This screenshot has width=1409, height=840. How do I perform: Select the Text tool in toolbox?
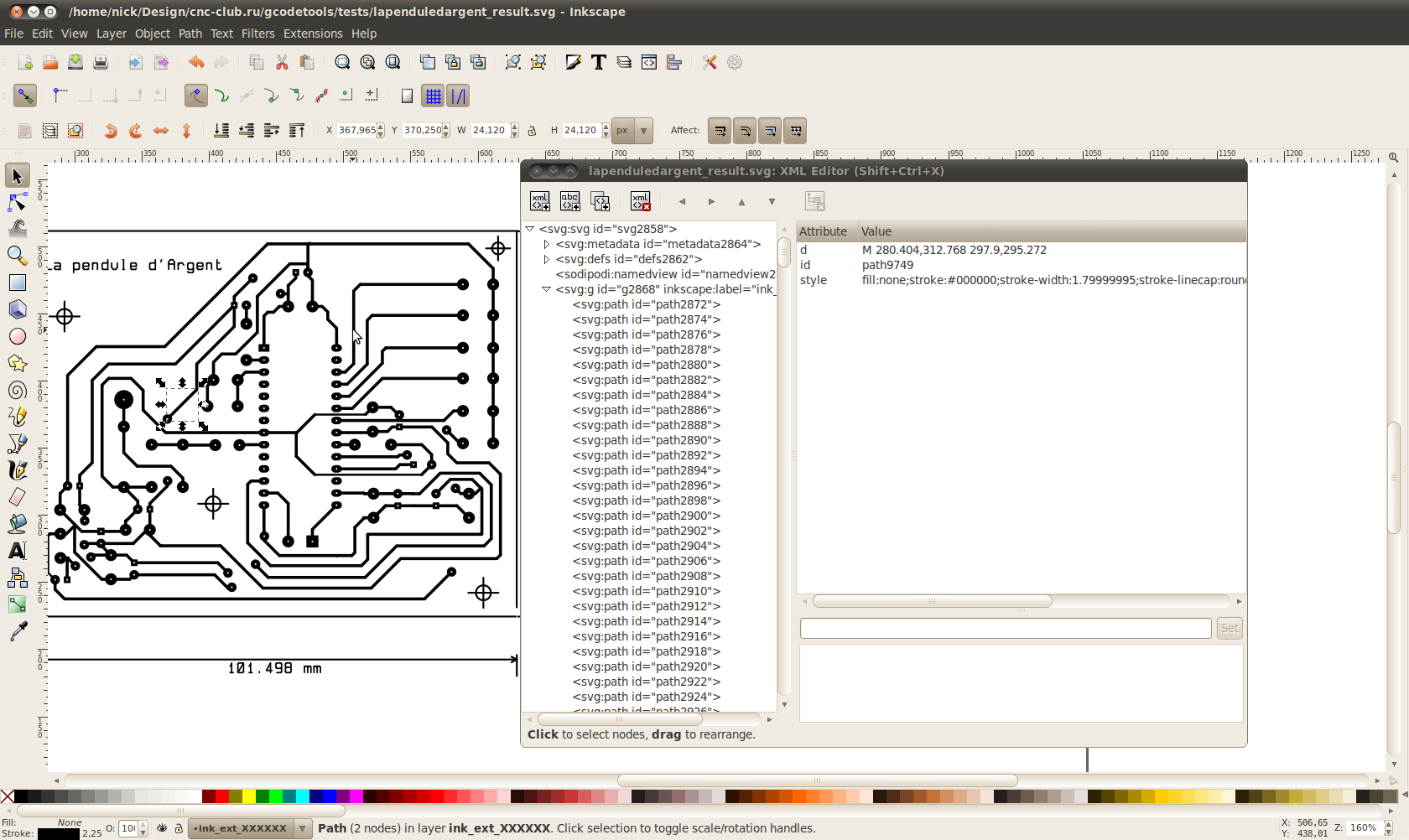[x=17, y=551]
